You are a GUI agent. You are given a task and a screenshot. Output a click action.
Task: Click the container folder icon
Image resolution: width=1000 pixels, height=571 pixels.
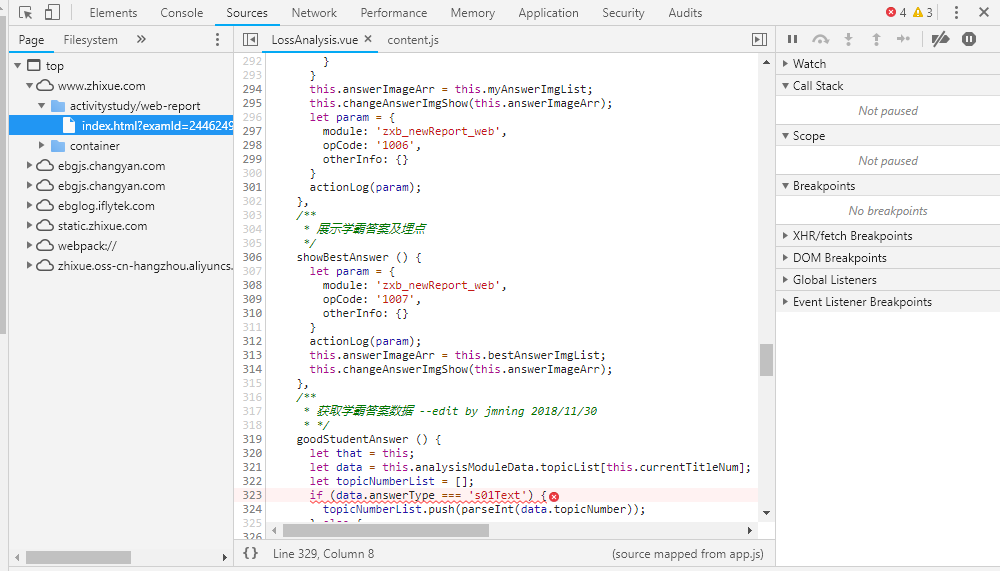point(58,145)
